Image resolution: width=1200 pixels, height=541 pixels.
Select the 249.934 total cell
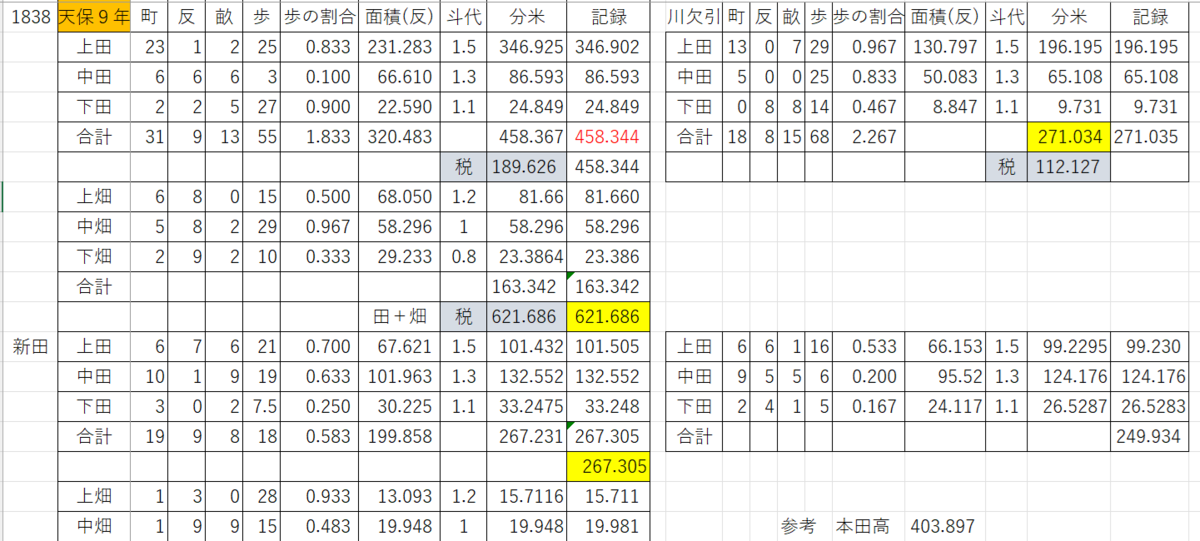pos(1150,436)
